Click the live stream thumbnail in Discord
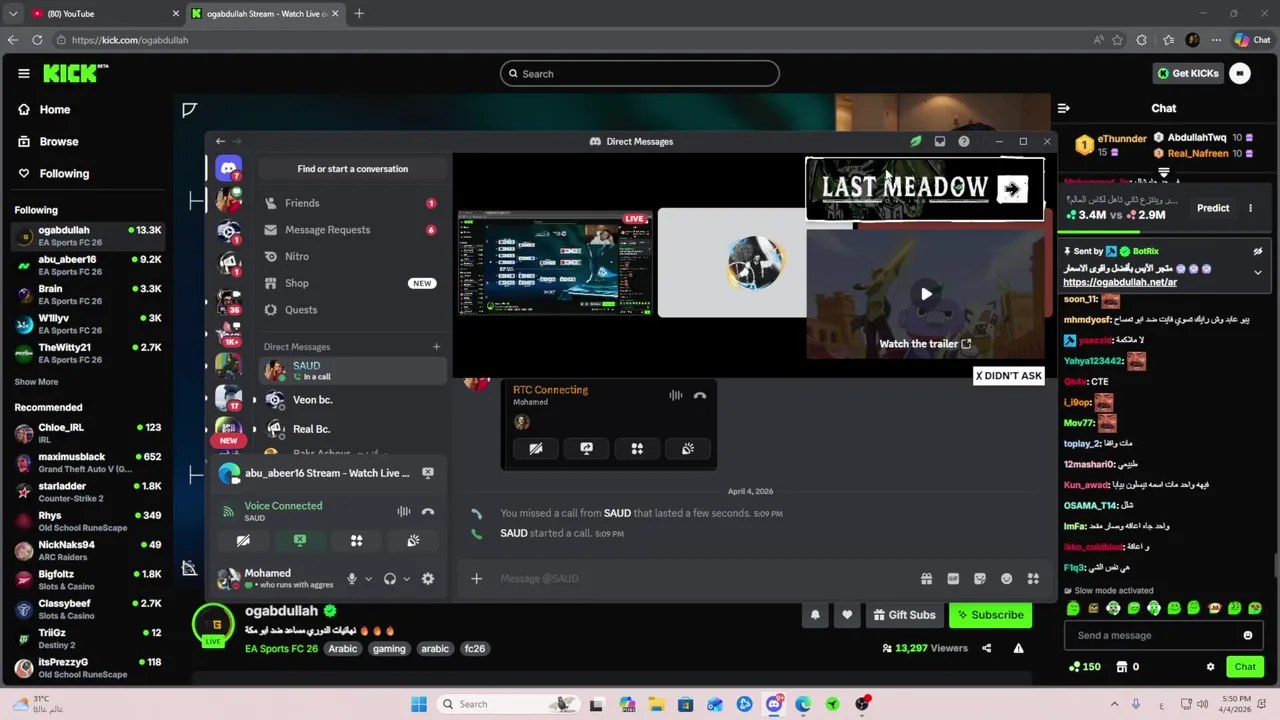The image size is (1280, 720). point(555,264)
